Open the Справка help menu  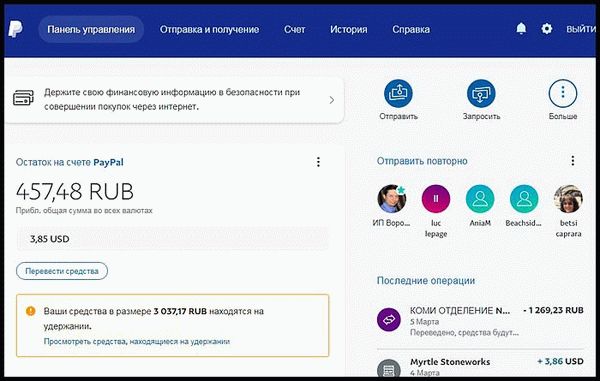tap(411, 29)
